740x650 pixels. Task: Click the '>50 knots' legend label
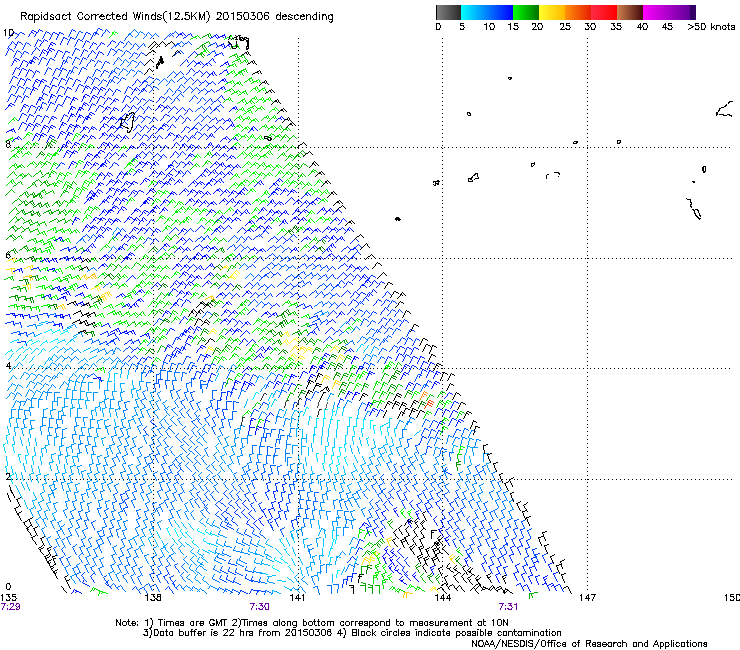pos(711,27)
